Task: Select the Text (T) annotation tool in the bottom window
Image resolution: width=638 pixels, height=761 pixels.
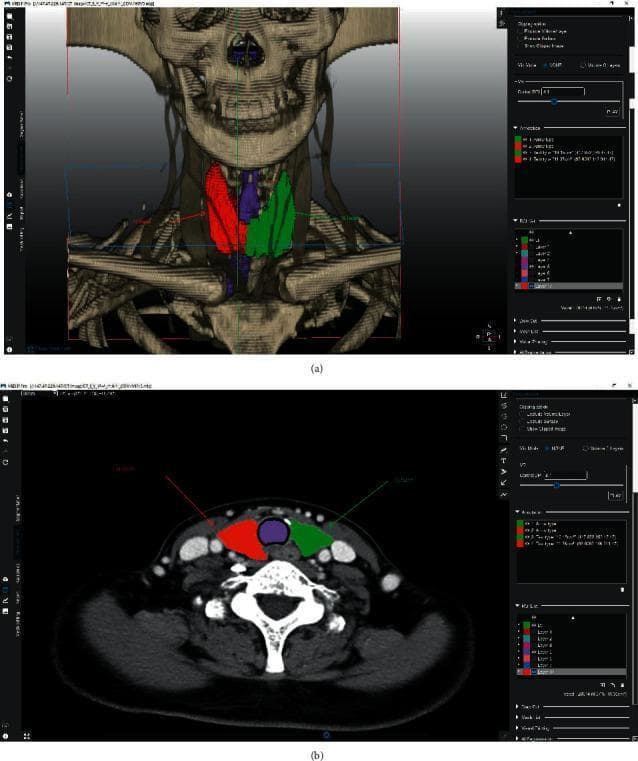Action: (504, 461)
